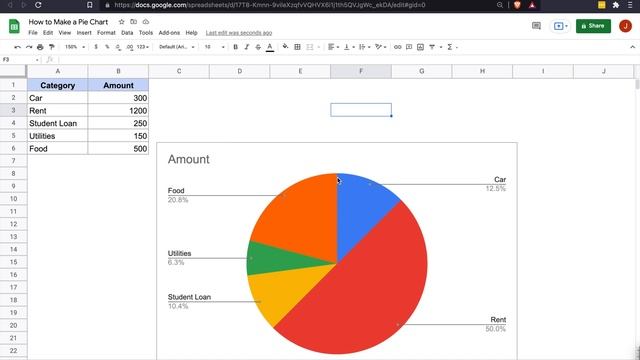The width and height of the screenshot is (640, 360).
Task: Open text wrapping dropdown
Action: [364, 47]
